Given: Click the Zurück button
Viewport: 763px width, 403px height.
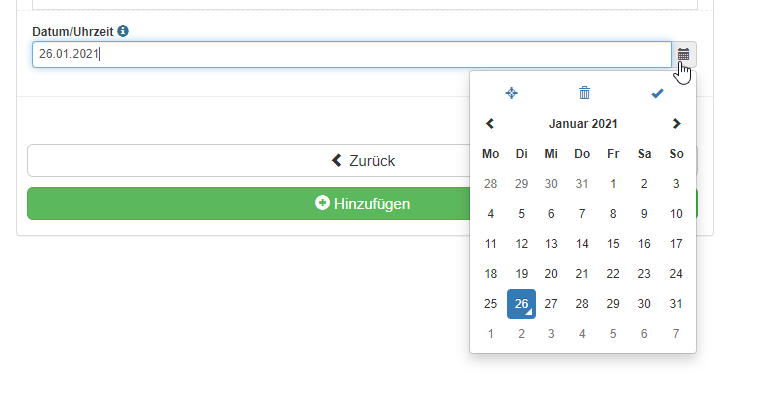Looking at the screenshot, I should (362, 161).
